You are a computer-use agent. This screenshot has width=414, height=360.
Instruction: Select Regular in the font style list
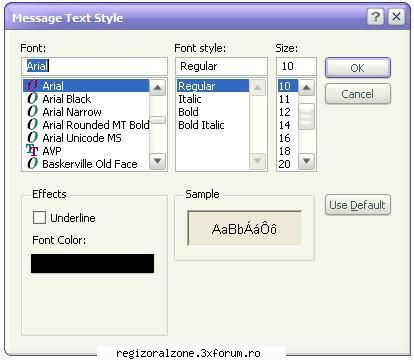(x=213, y=86)
